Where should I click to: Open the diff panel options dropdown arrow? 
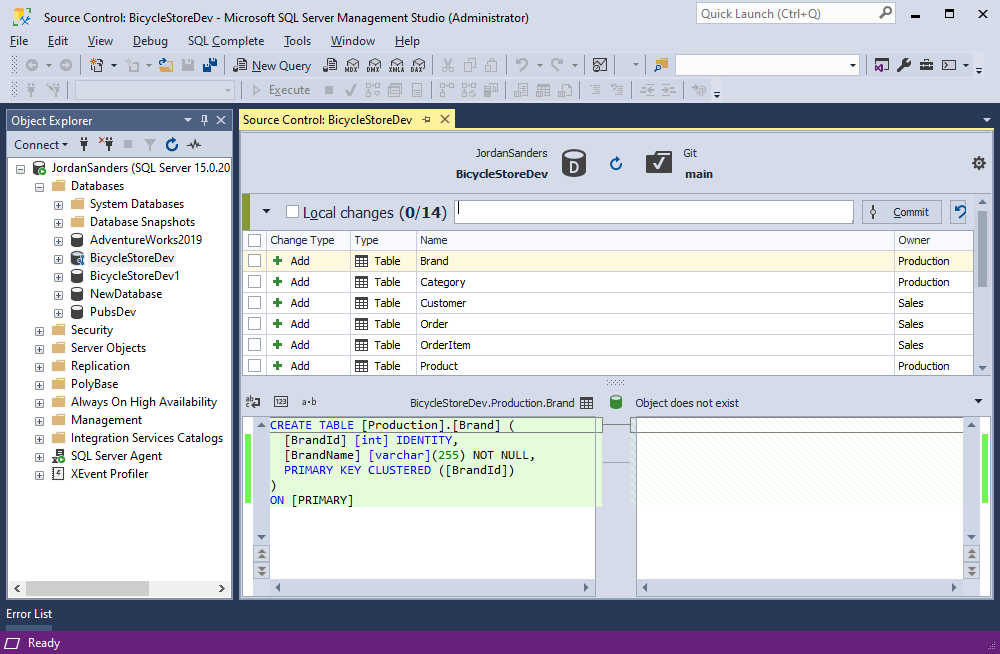978,401
